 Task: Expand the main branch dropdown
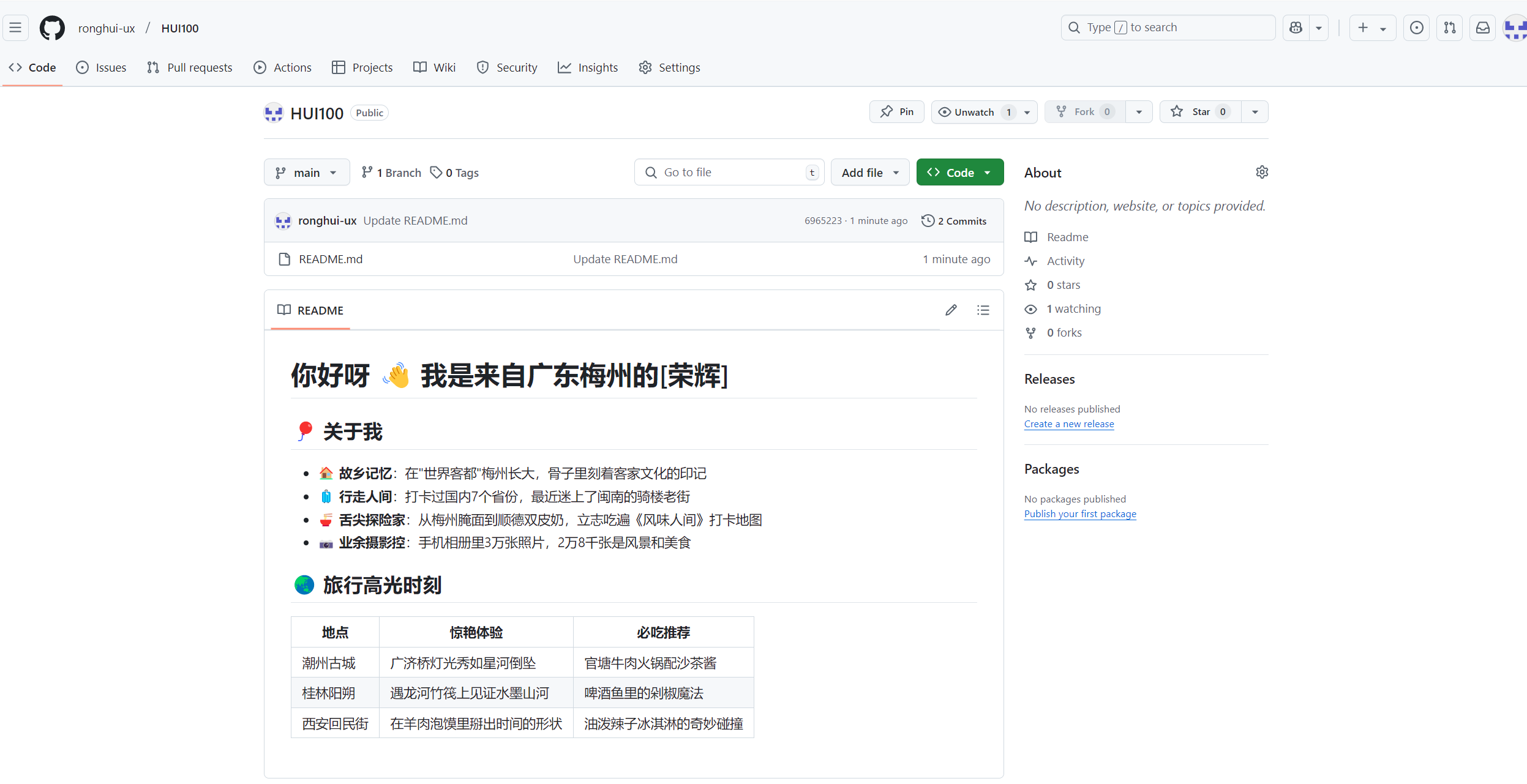click(307, 173)
